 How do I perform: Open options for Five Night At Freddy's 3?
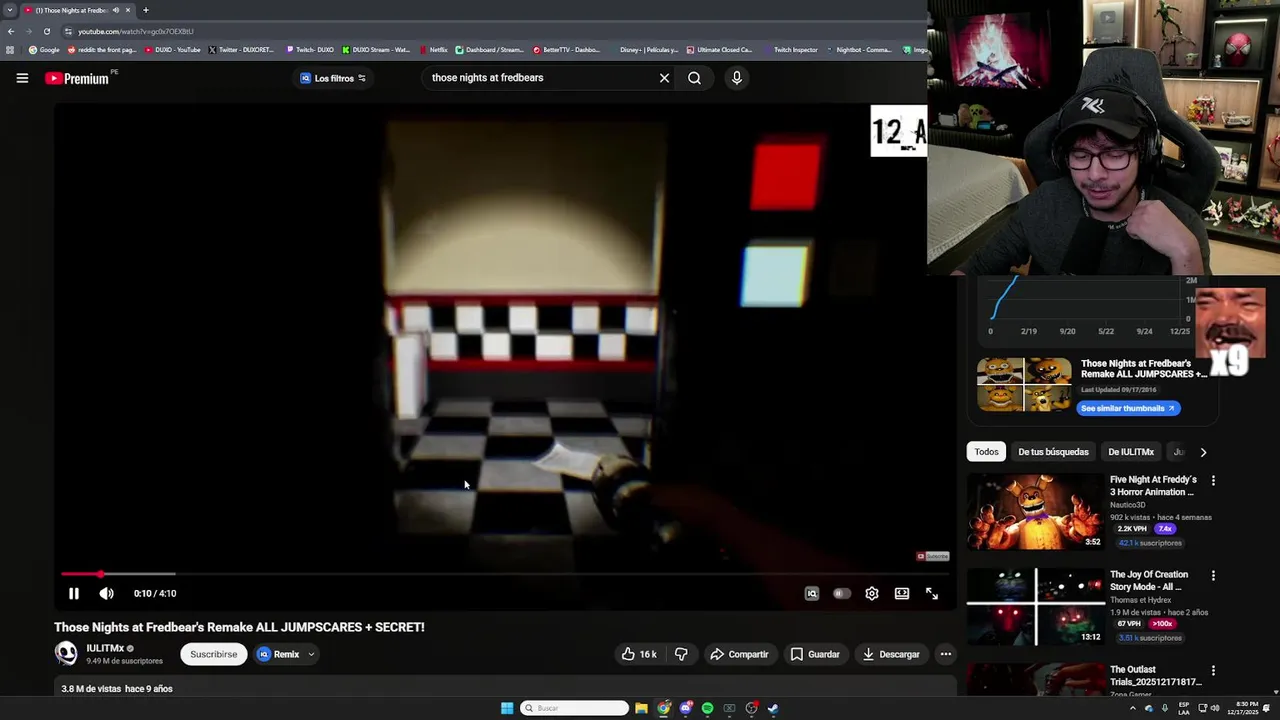coord(1213,481)
